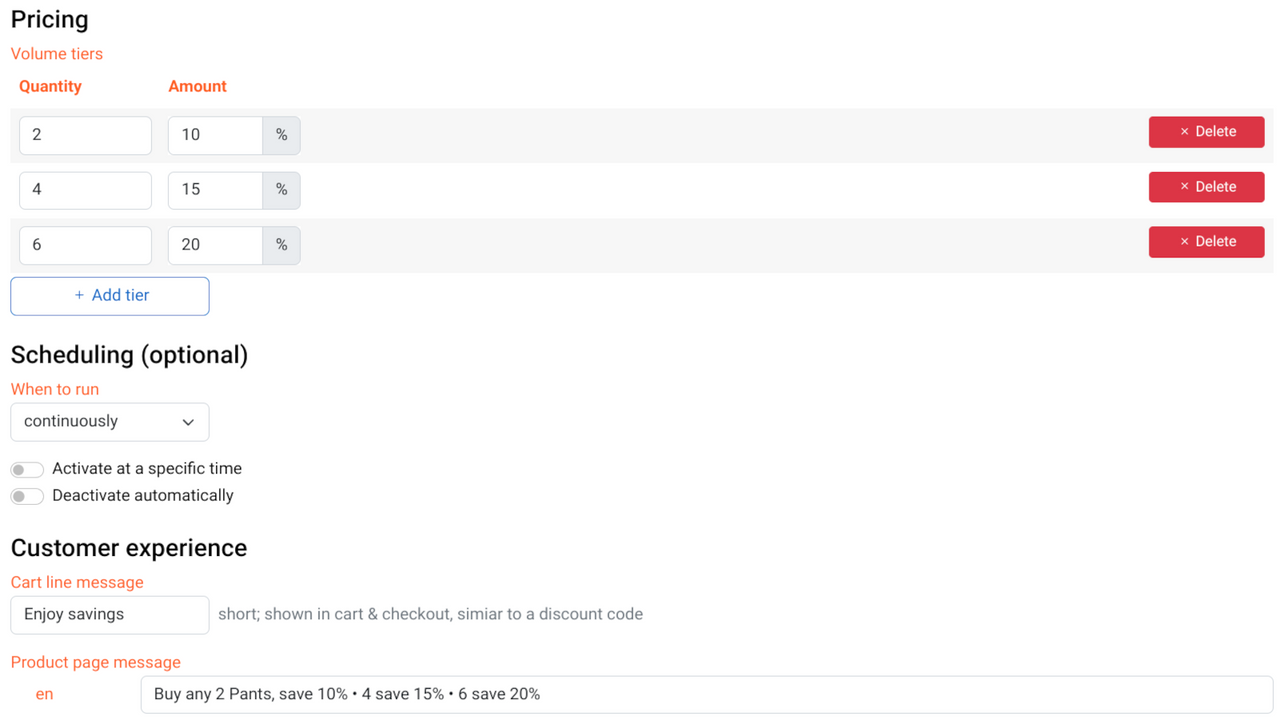Click the Volume tiers section label
The image size is (1280, 720).
tap(56, 53)
